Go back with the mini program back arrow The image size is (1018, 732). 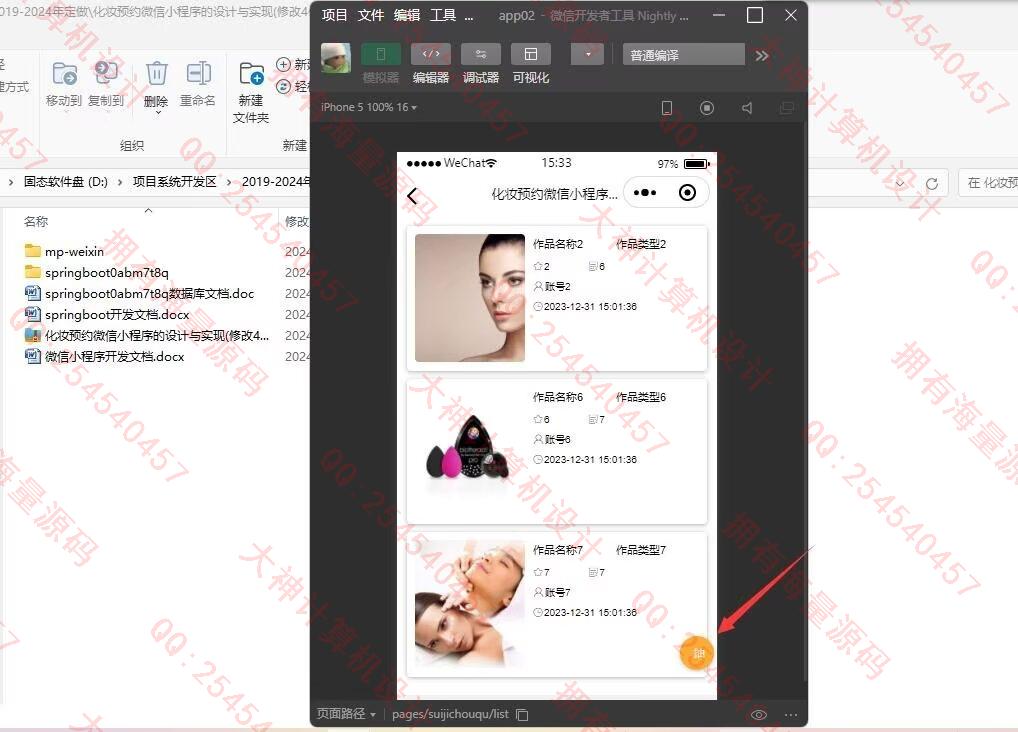[x=412, y=196]
